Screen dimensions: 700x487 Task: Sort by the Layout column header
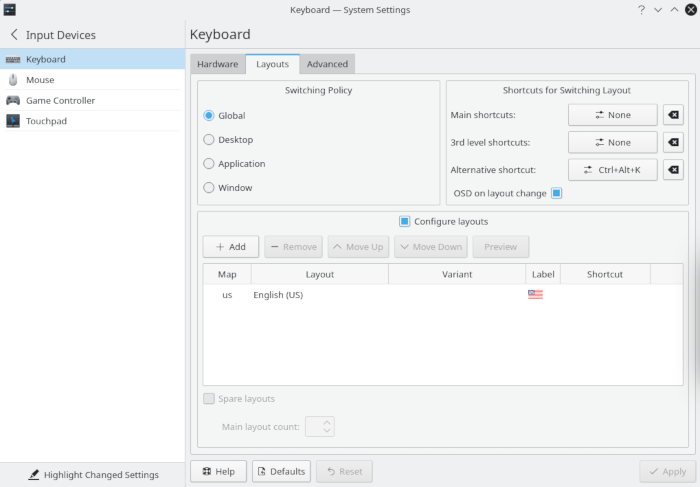(x=320, y=274)
